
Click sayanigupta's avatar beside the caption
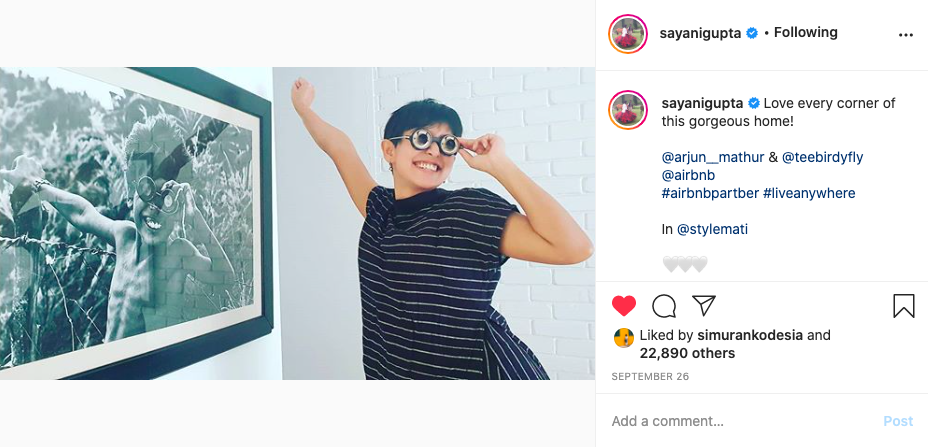[x=629, y=110]
